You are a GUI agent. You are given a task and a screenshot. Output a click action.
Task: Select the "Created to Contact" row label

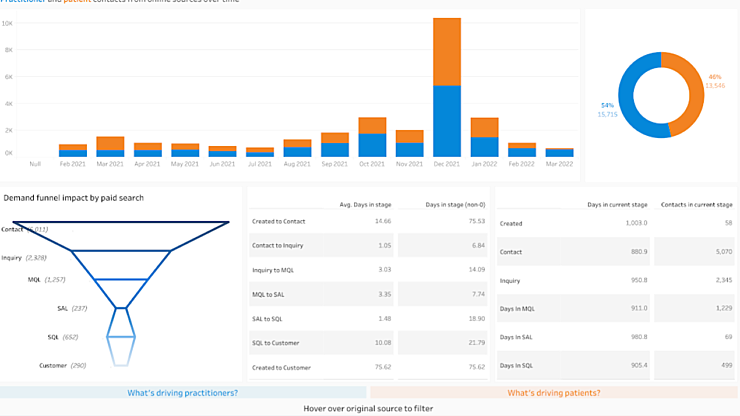[279, 221]
